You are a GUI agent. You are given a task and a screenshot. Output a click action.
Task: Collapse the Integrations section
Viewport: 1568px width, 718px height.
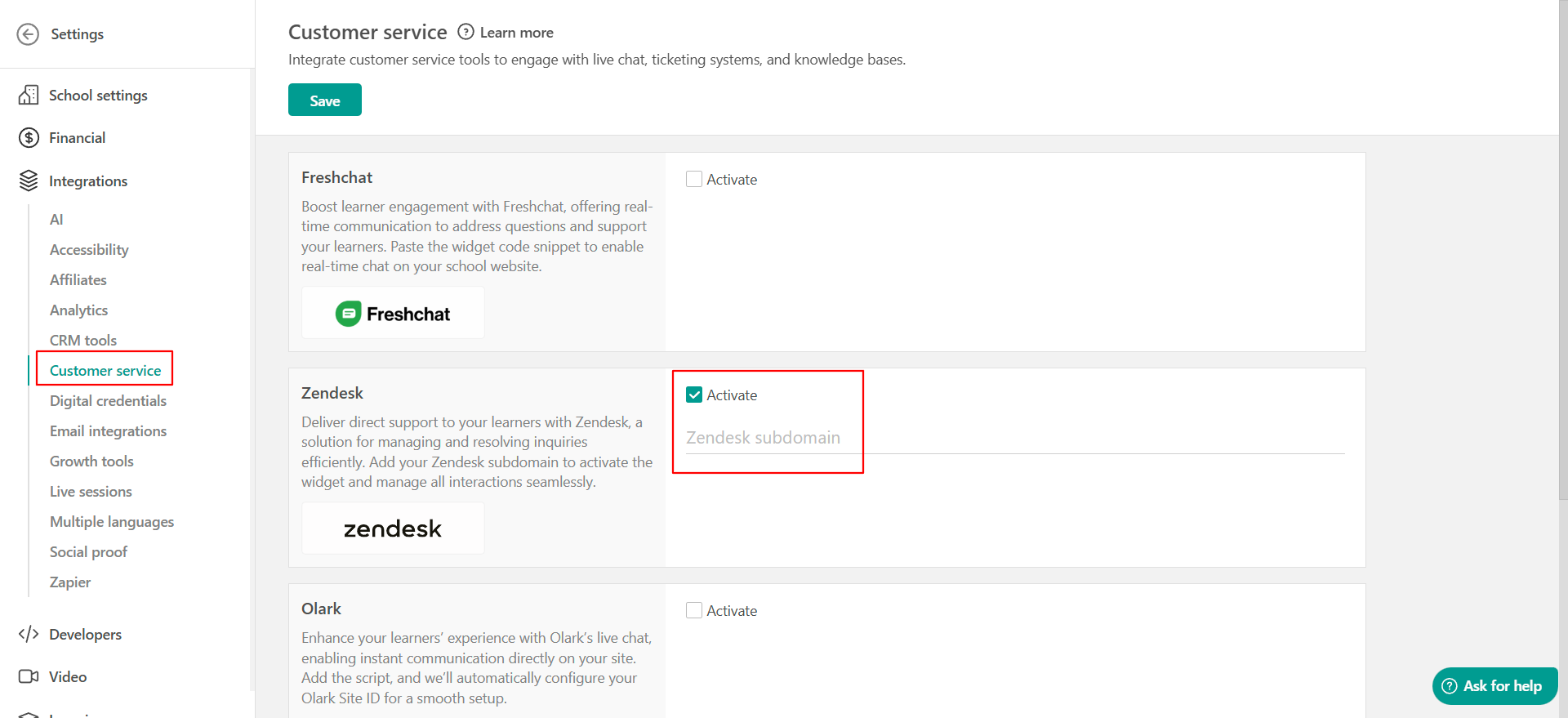click(88, 181)
